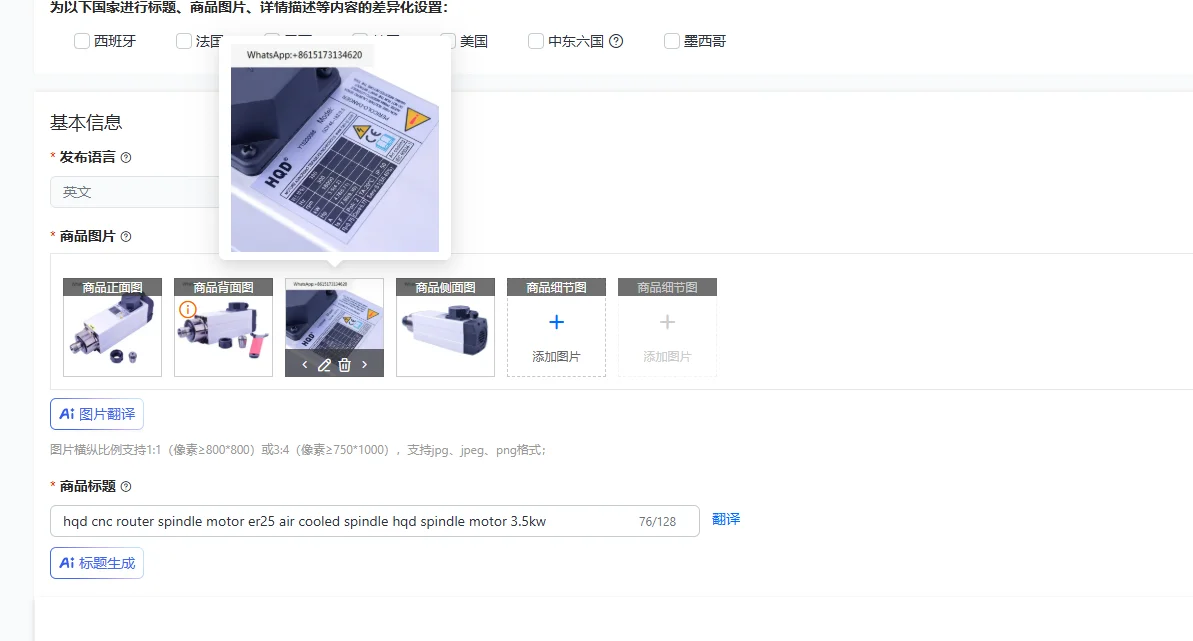Move the hovered image left with the arrow
The width and height of the screenshot is (1193, 641).
point(305,365)
